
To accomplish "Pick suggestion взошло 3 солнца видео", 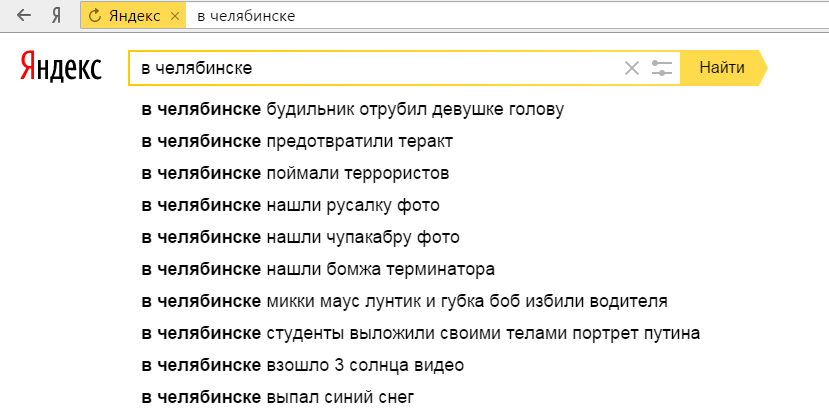I will pos(302,365).
